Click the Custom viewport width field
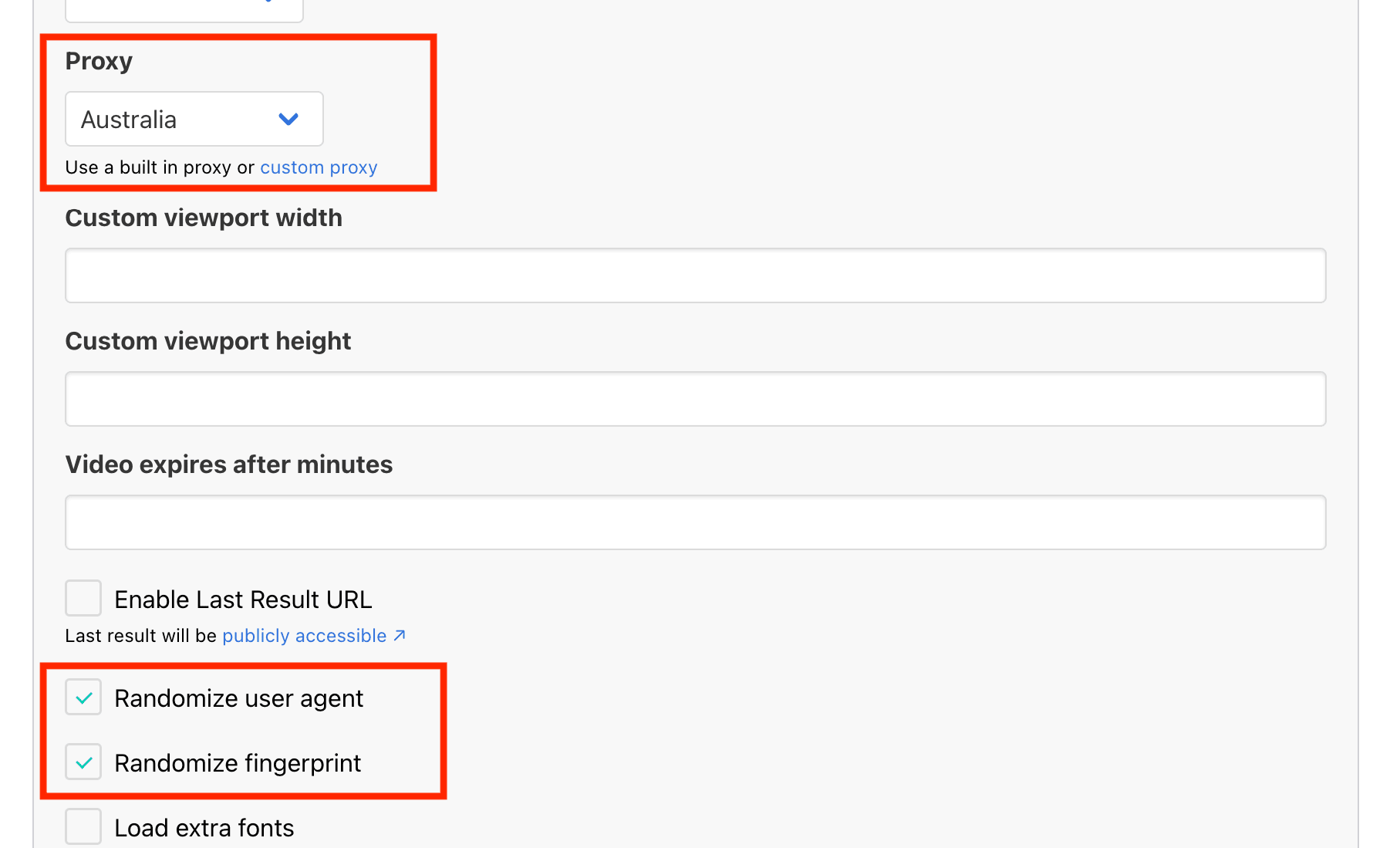 click(694, 275)
